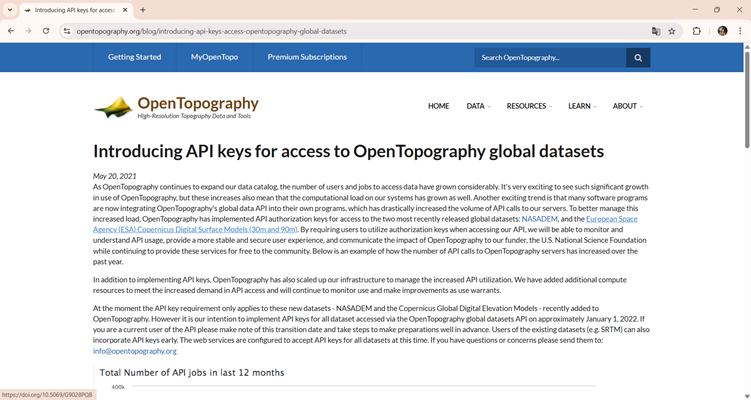This screenshot has height=400, width=751.
Task: Open the MyOpenTopo page
Action: [x=214, y=57]
